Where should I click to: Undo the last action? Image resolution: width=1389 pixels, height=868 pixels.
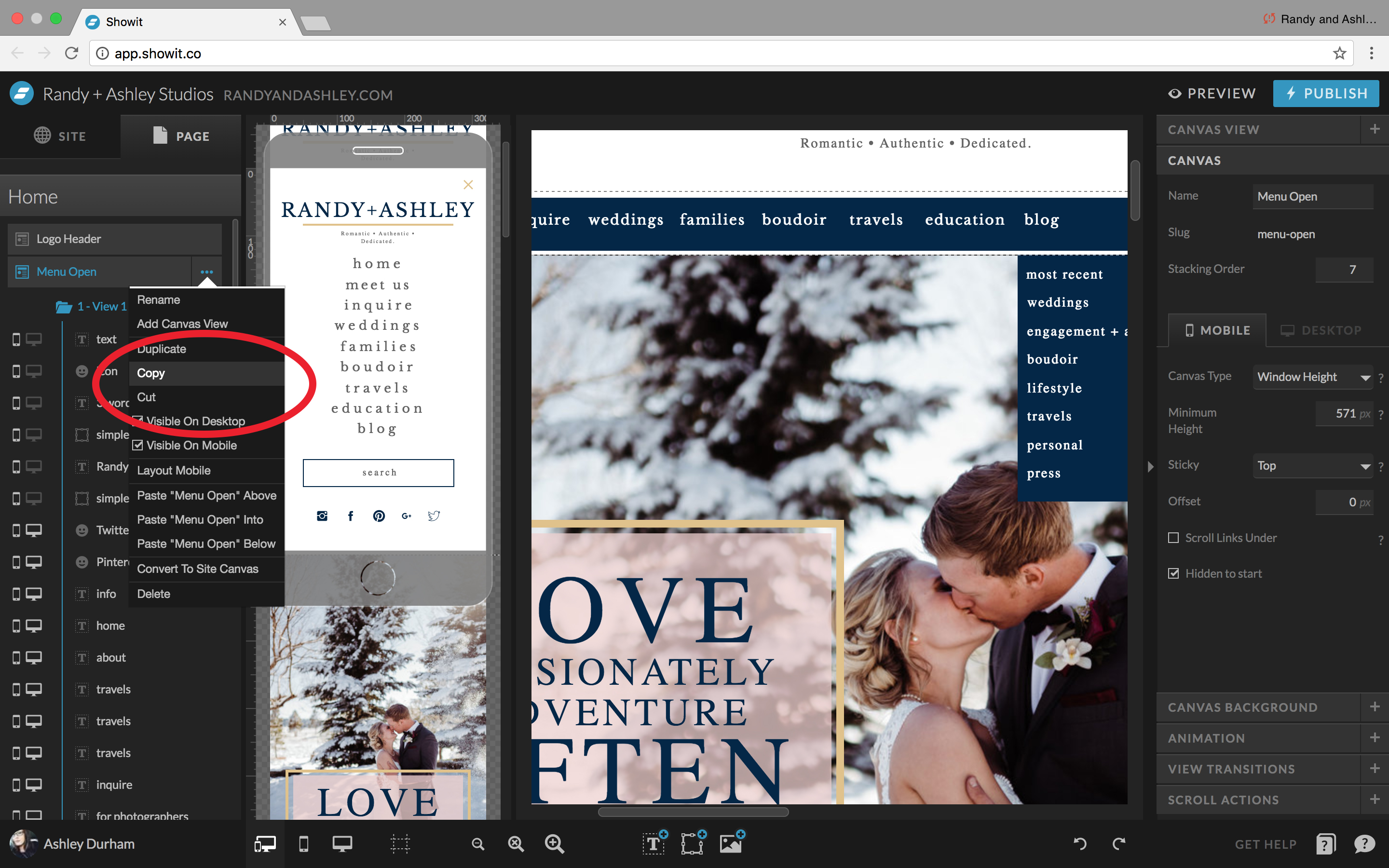click(1081, 843)
